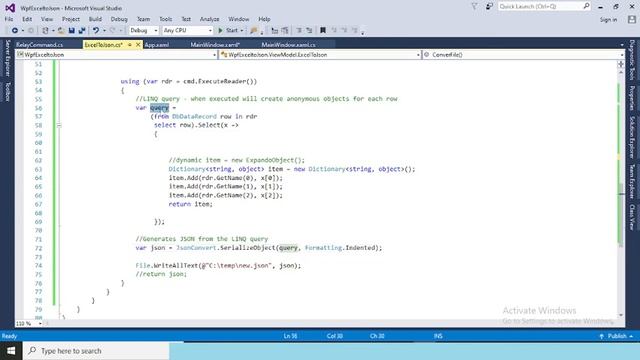Click the Find in Files toolbar icon
This screenshot has width=640, height=360.
pyautogui.click(x=254, y=30)
